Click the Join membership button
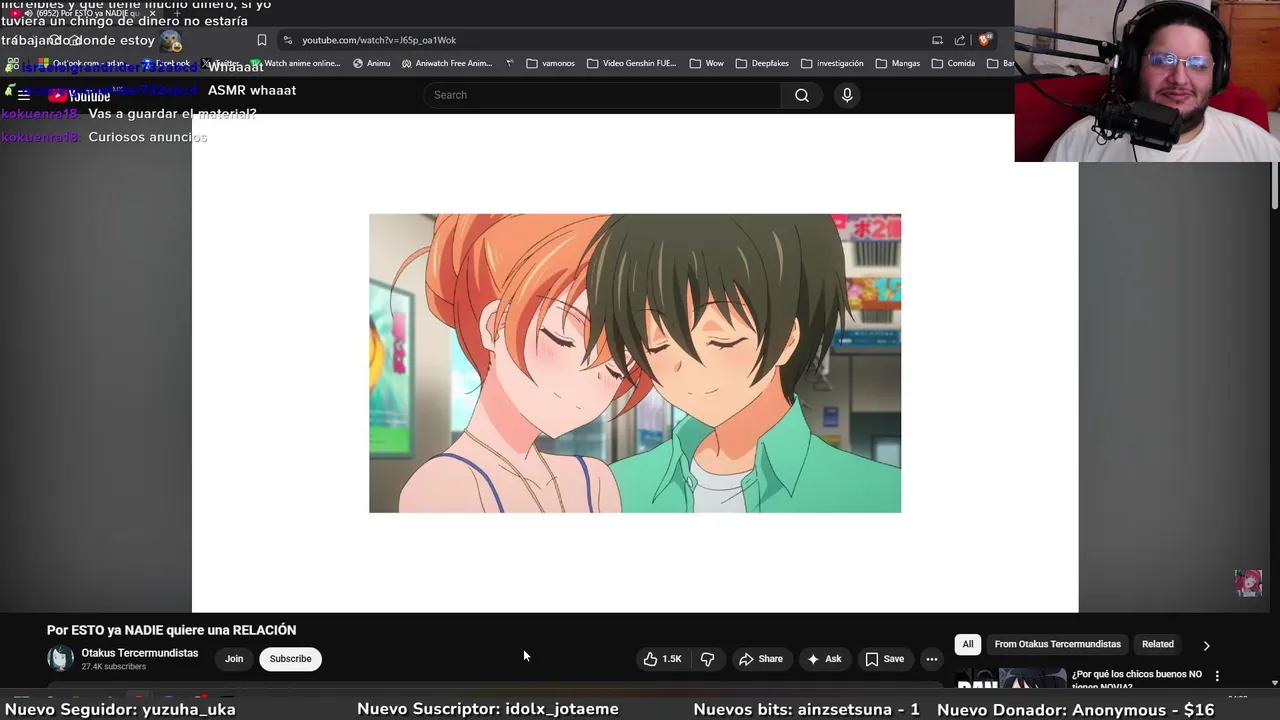This screenshot has height=720, width=1280. click(x=234, y=659)
